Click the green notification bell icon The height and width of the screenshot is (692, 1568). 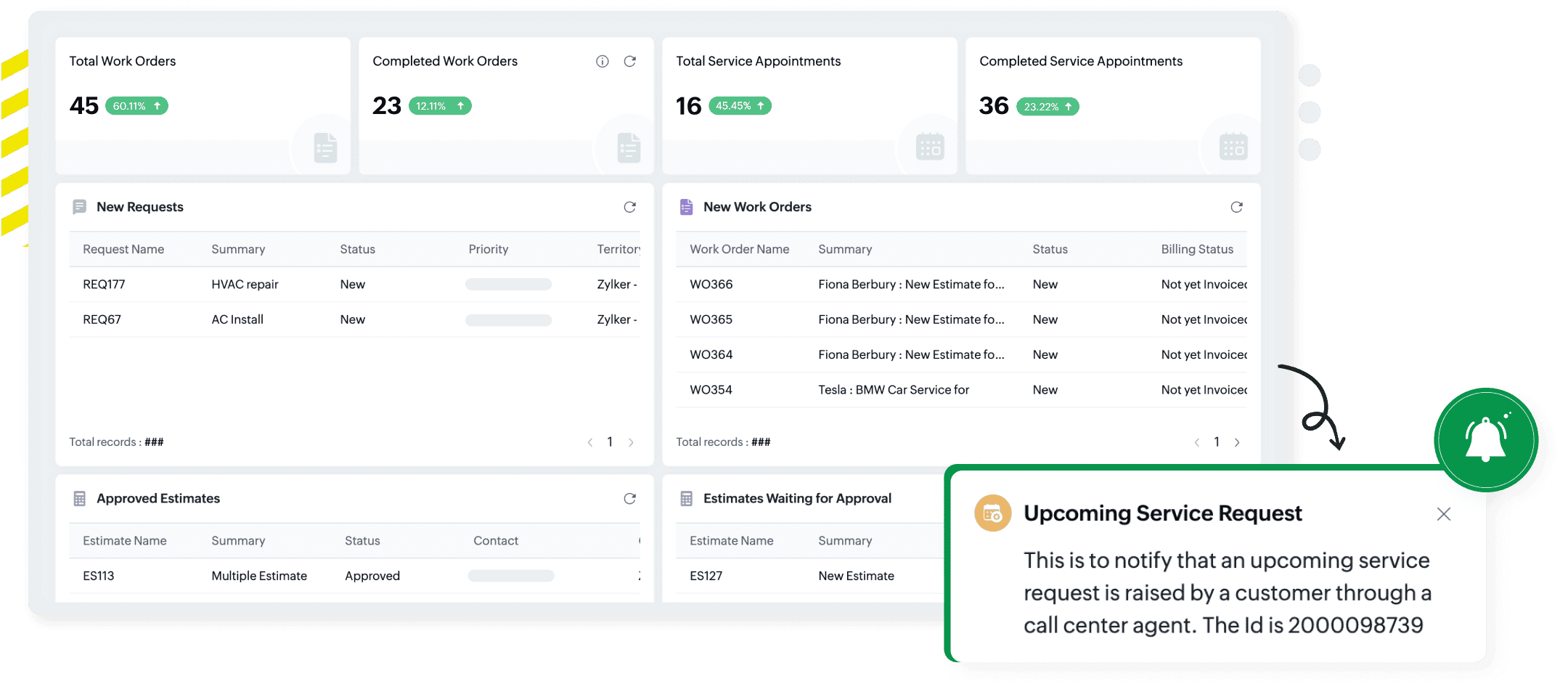[x=1486, y=439]
